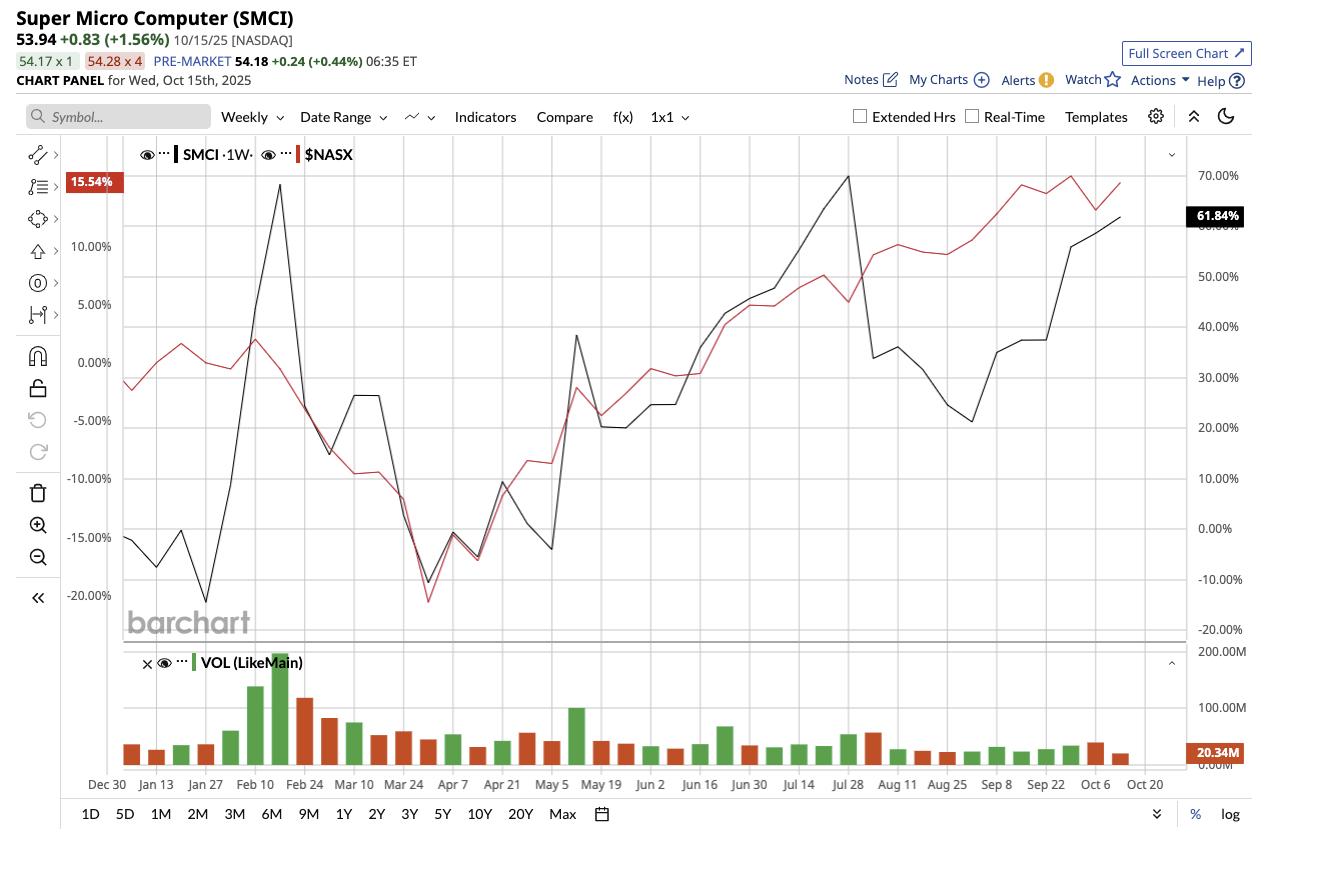1324x888 pixels.
Task: Open the Indicators menu
Action: (x=485, y=117)
